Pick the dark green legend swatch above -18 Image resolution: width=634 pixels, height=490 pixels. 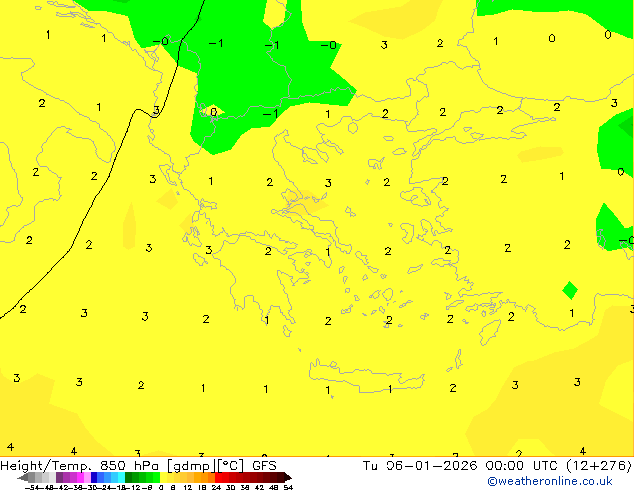pyautogui.click(x=129, y=477)
